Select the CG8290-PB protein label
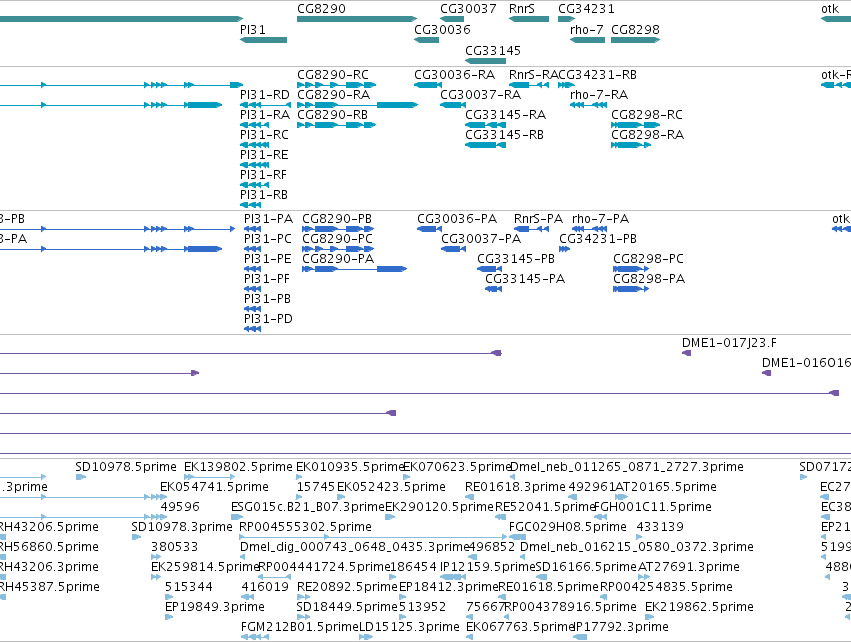This screenshot has height=642, width=851. tap(337, 219)
